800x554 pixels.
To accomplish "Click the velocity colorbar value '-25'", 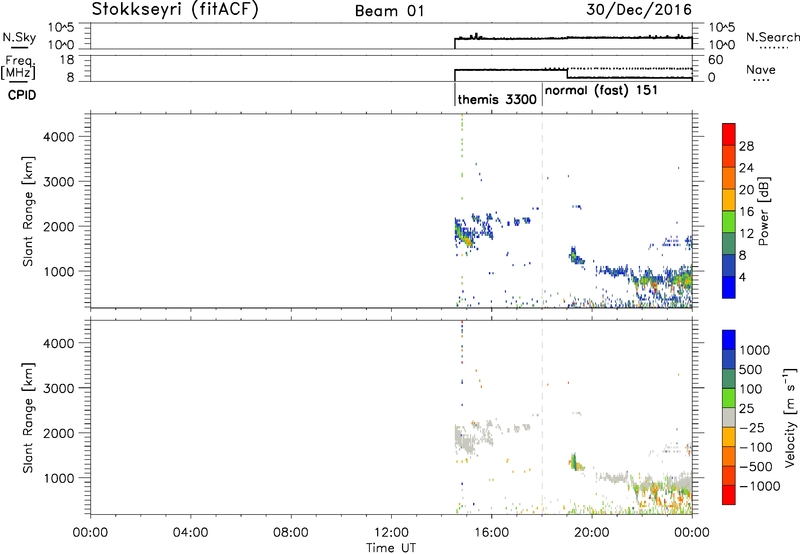I will click(x=752, y=427).
